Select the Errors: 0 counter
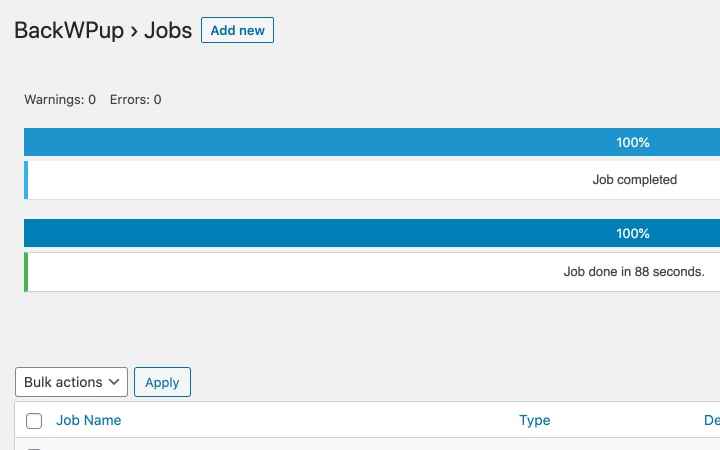 pyautogui.click(x=135, y=100)
